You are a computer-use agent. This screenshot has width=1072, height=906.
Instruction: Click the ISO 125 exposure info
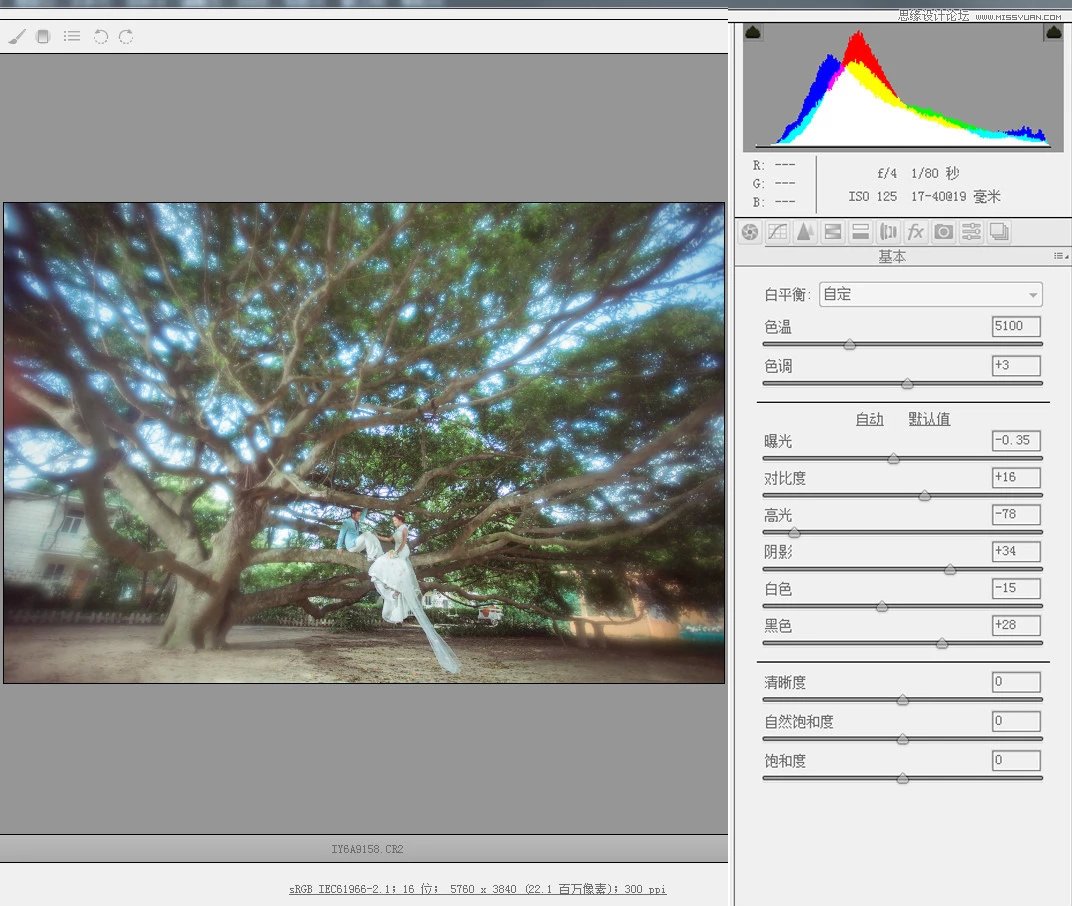coord(872,197)
